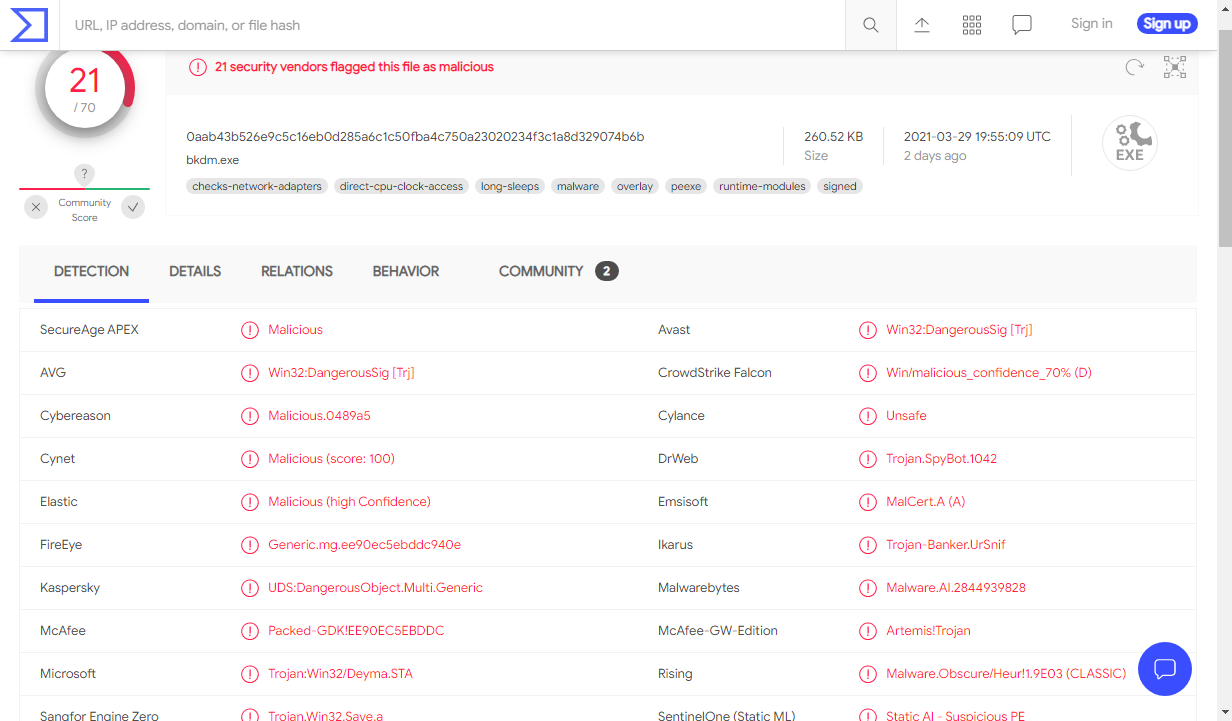Click Malicious.0489a5 Cybereason result
Viewport: 1232px width, 721px height.
coord(319,416)
